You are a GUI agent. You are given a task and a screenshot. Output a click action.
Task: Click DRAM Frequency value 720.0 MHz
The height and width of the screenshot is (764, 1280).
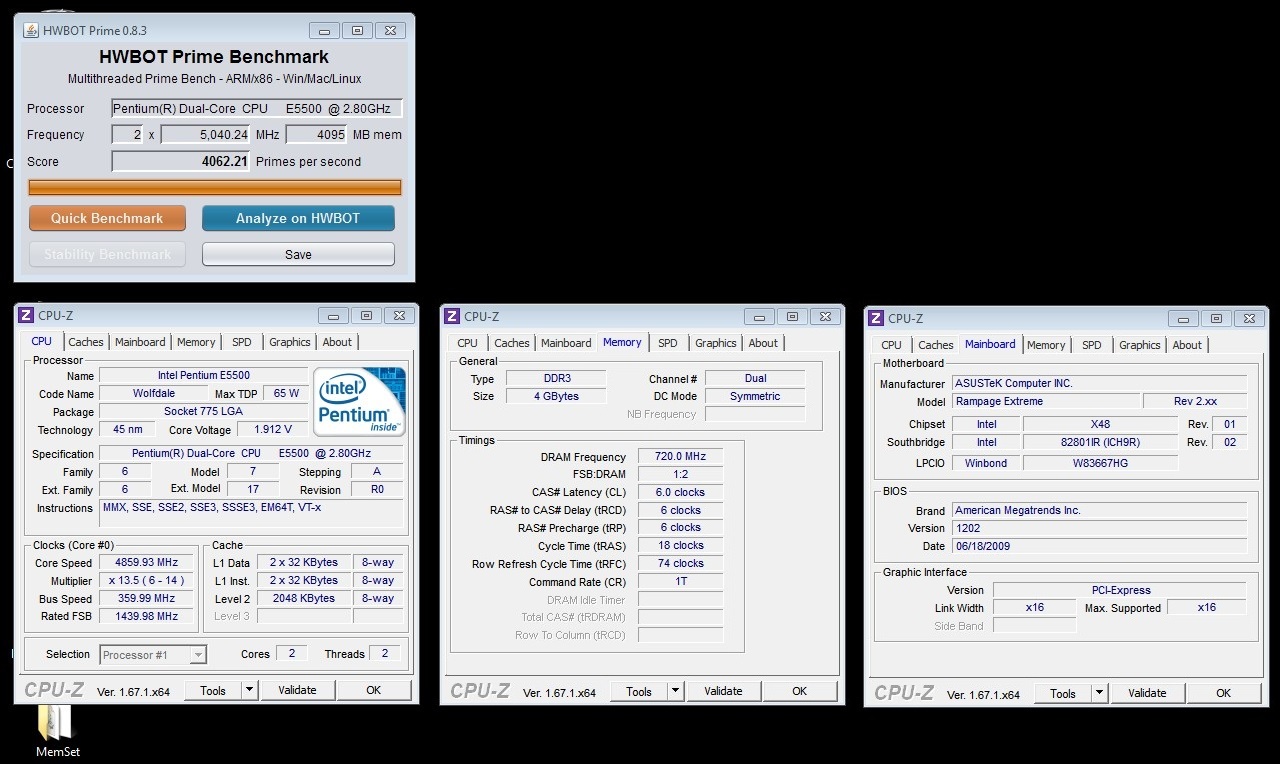pyautogui.click(x=681, y=456)
